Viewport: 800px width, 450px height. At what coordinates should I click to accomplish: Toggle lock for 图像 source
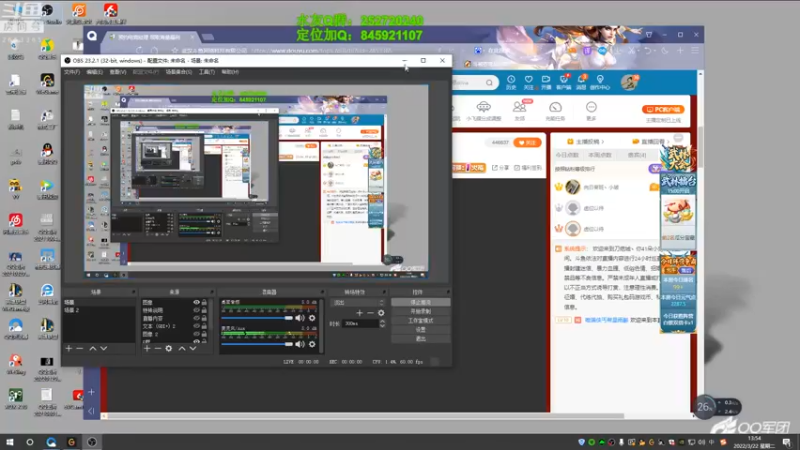coord(204,303)
